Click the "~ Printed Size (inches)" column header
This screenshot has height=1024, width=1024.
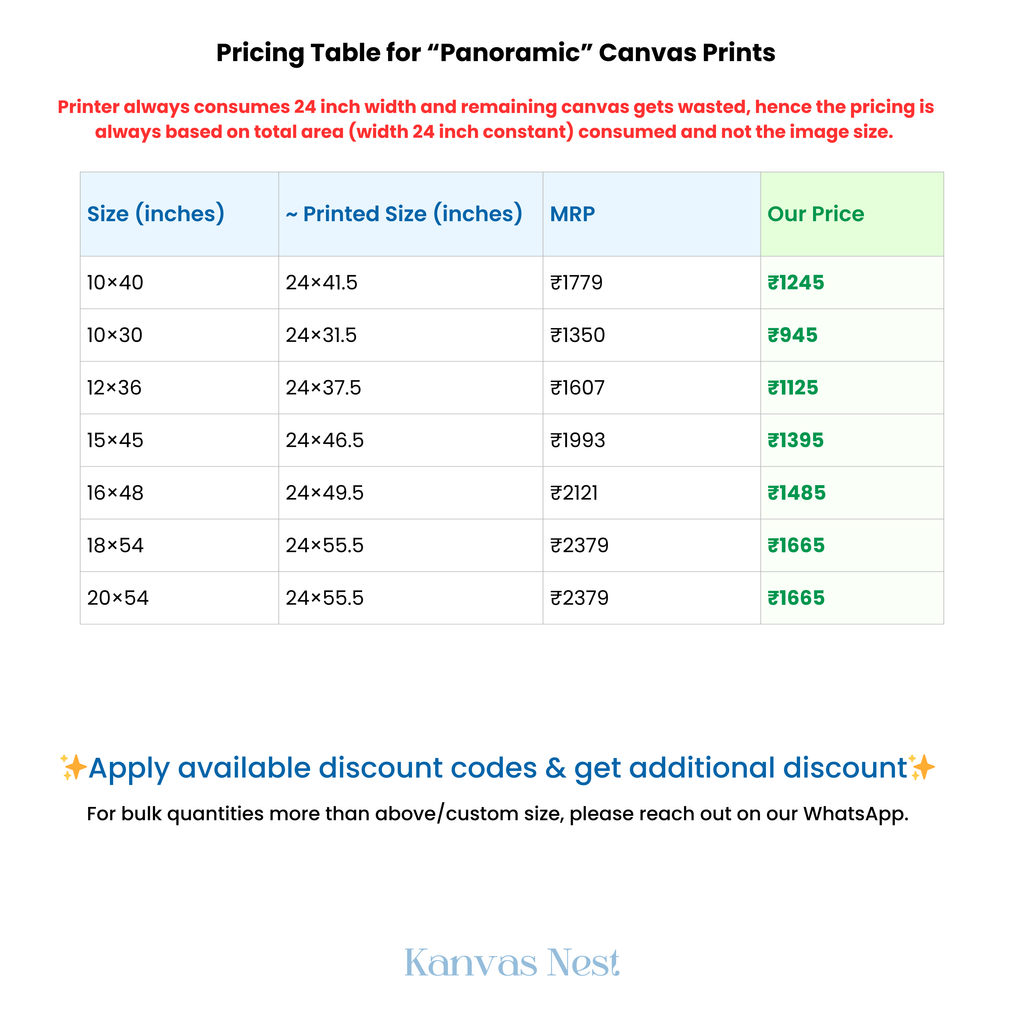pyautogui.click(x=404, y=214)
